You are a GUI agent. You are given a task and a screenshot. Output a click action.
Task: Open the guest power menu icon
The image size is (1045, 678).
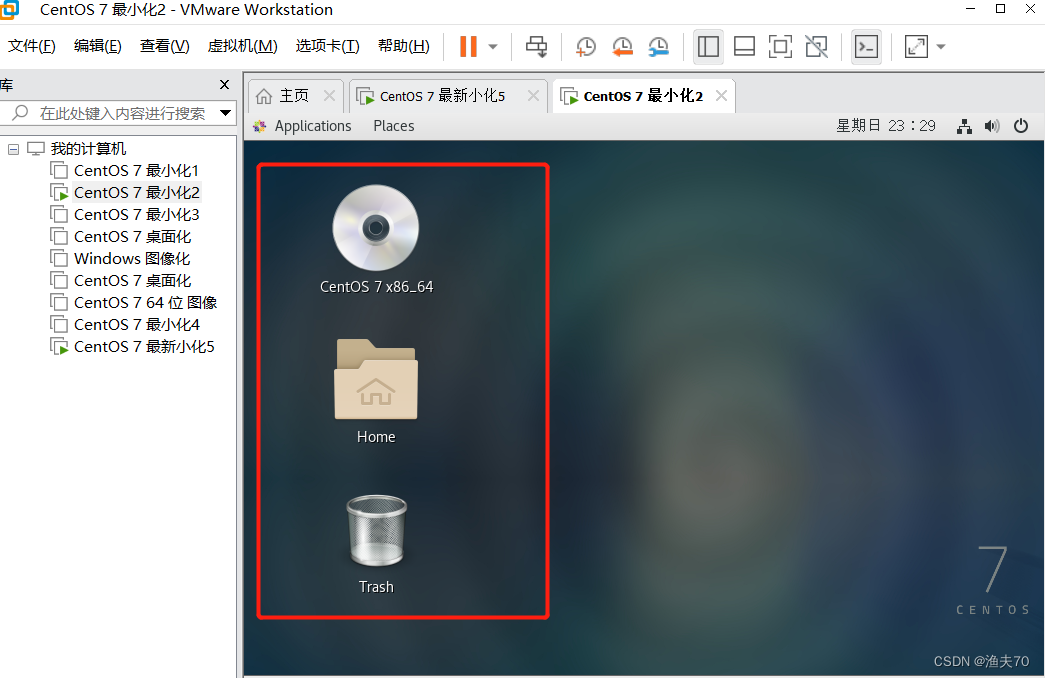1021,126
